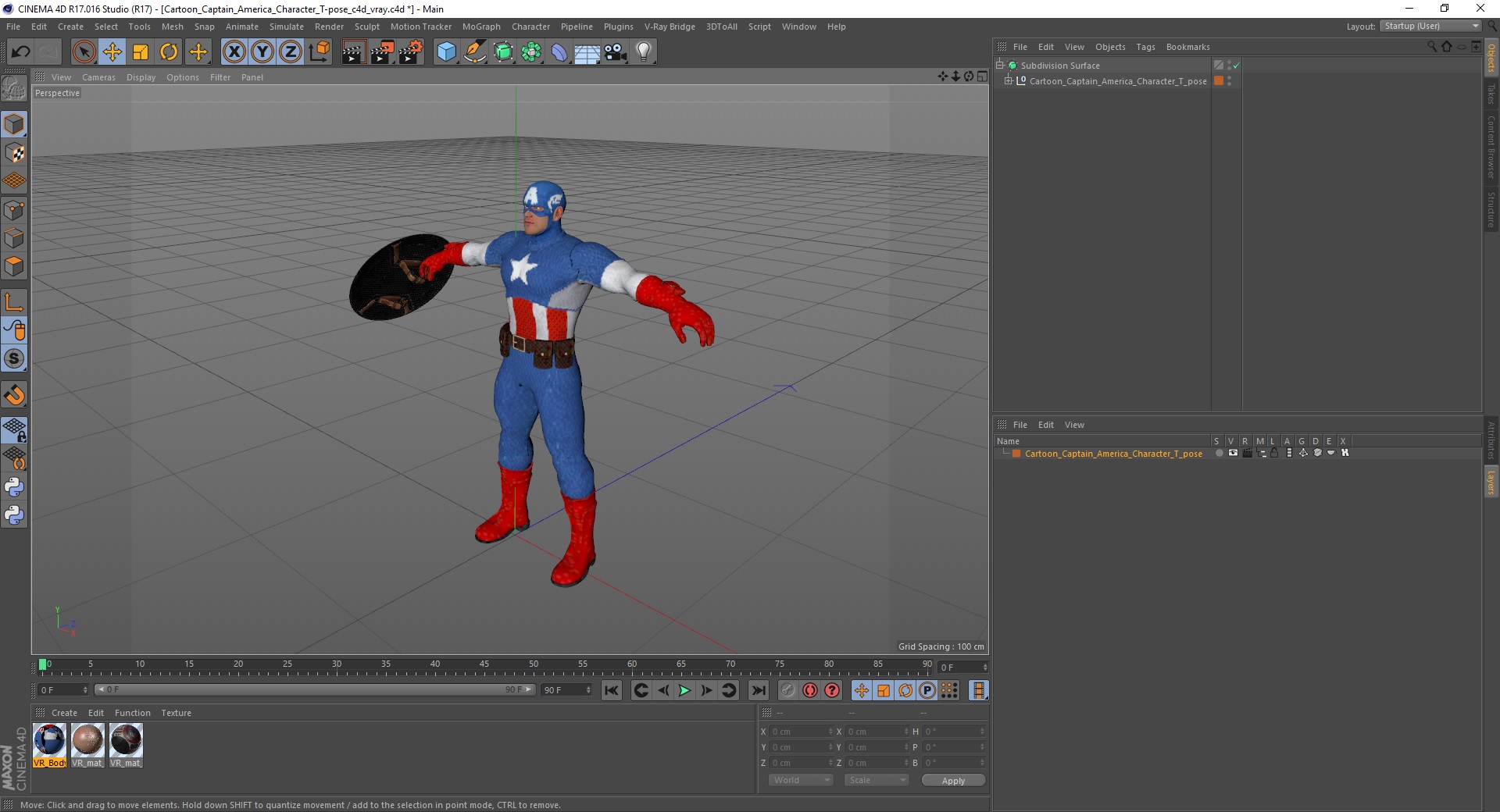Switch to Texture mode icon

14,153
